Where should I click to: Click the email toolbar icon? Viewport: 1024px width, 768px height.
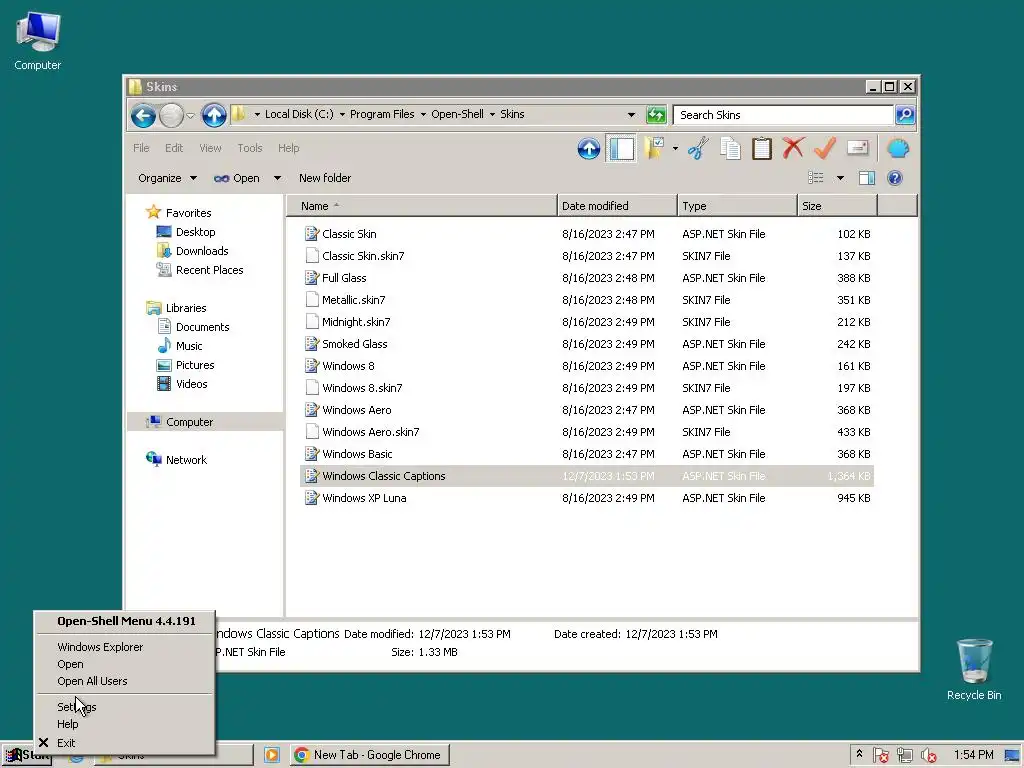click(x=857, y=148)
